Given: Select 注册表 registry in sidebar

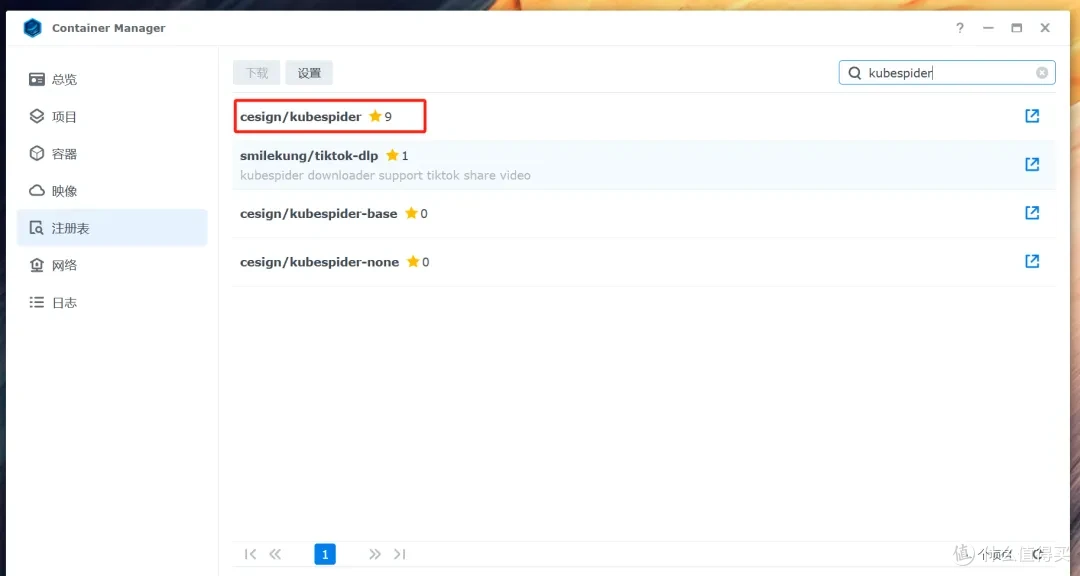Looking at the screenshot, I should coord(112,228).
